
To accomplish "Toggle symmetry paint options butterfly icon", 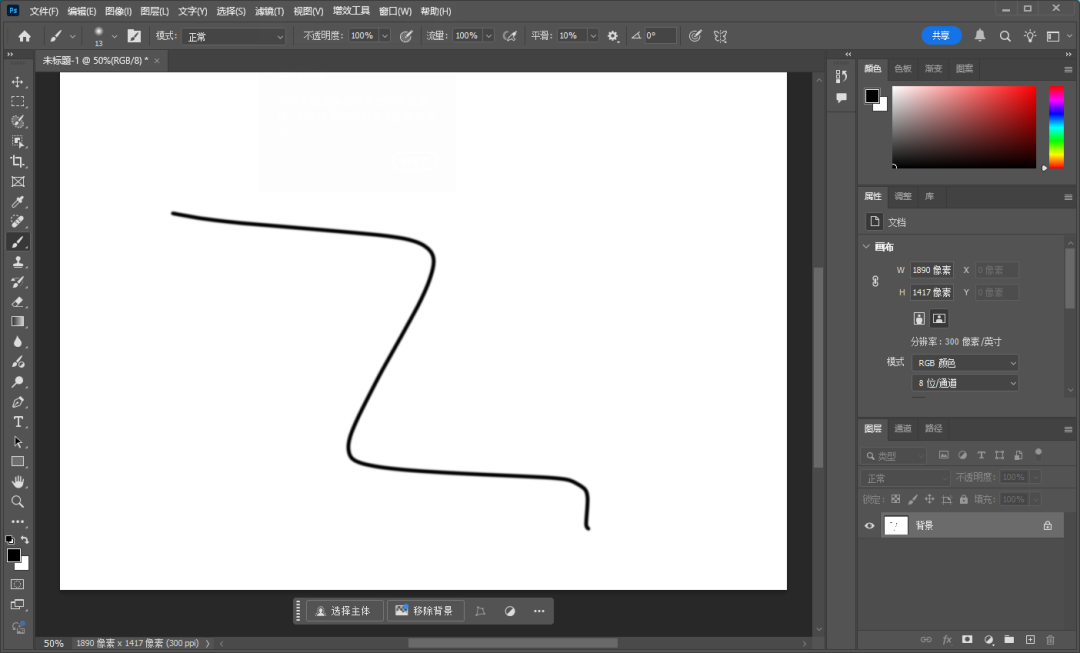I will pyautogui.click(x=720, y=37).
